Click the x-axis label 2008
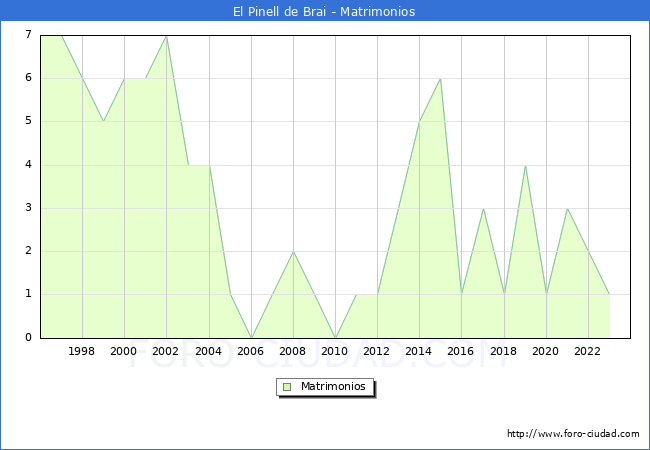The height and width of the screenshot is (450, 650). click(x=293, y=351)
